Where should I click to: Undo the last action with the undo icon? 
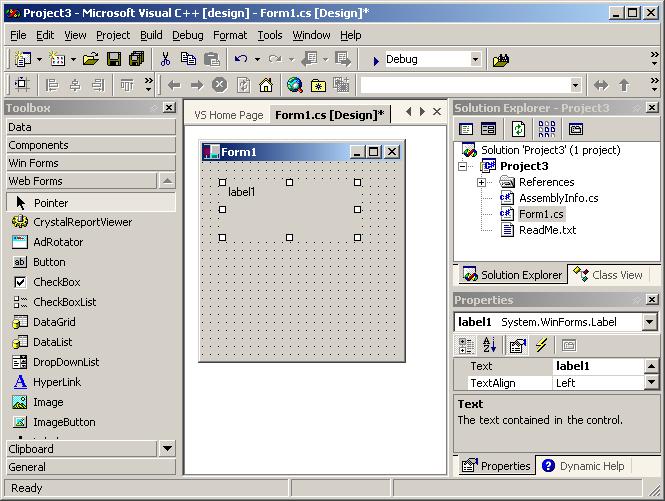241,59
